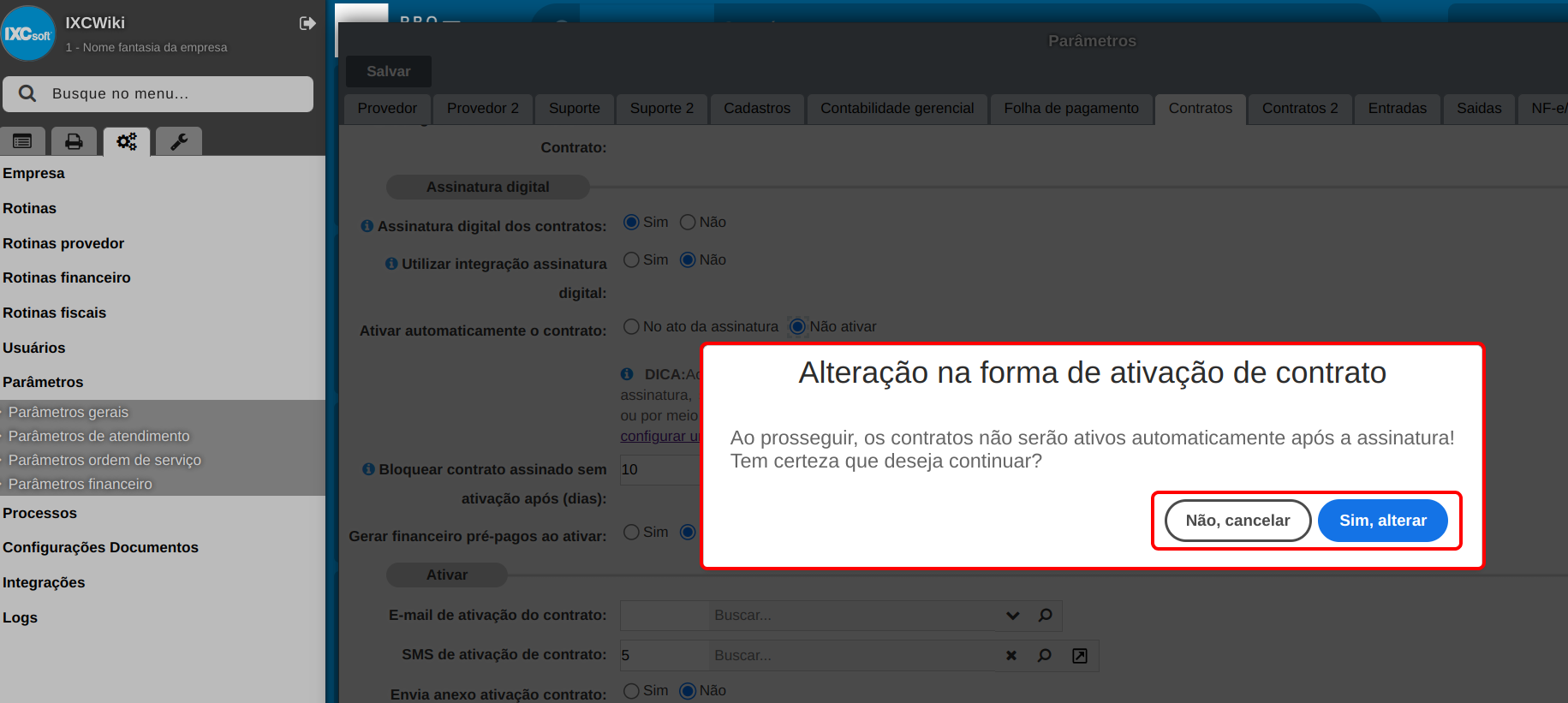Click the dias field showing 10
The image size is (1568, 703).
pos(661,469)
